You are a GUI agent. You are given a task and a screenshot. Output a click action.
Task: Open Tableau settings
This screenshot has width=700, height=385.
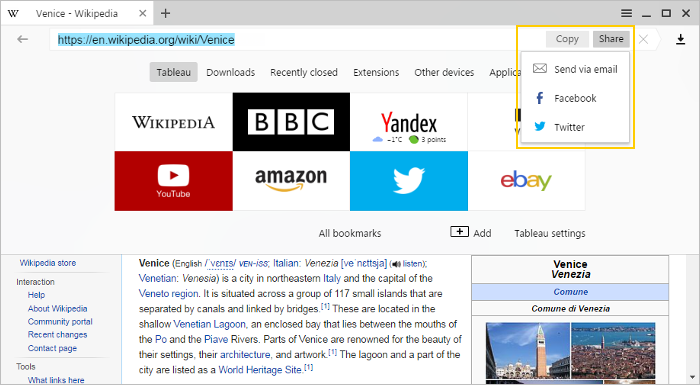pyautogui.click(x=550, y=233)
